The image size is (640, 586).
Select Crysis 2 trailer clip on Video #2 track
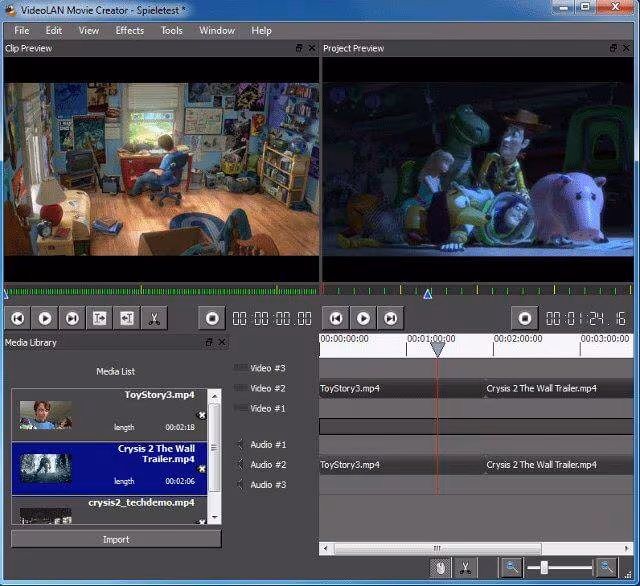[559, 388]
